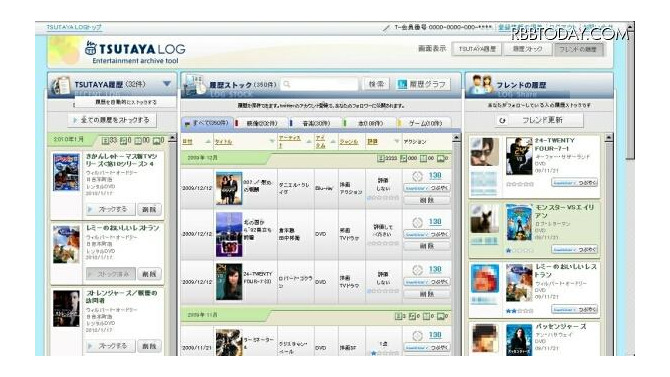The width and height of the screenshot is (670, 377).
Task: Click the 130 link in 007 row
Action: [435, 176]
